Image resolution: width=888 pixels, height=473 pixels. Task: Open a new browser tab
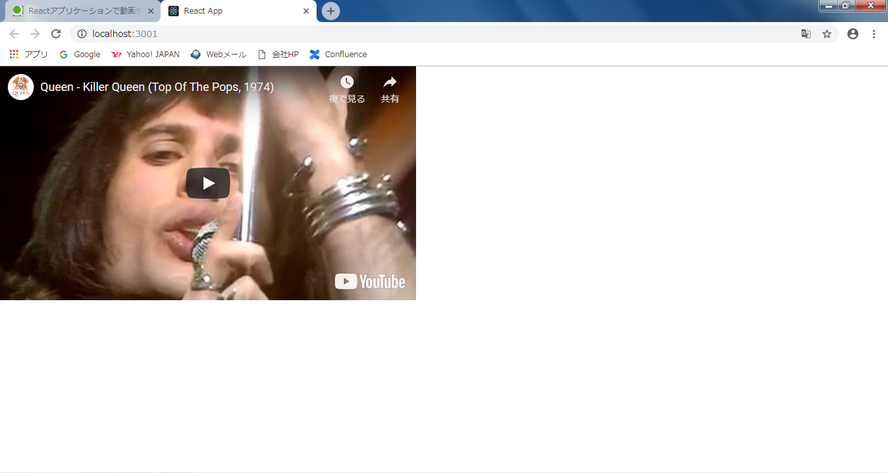(331, 11)
